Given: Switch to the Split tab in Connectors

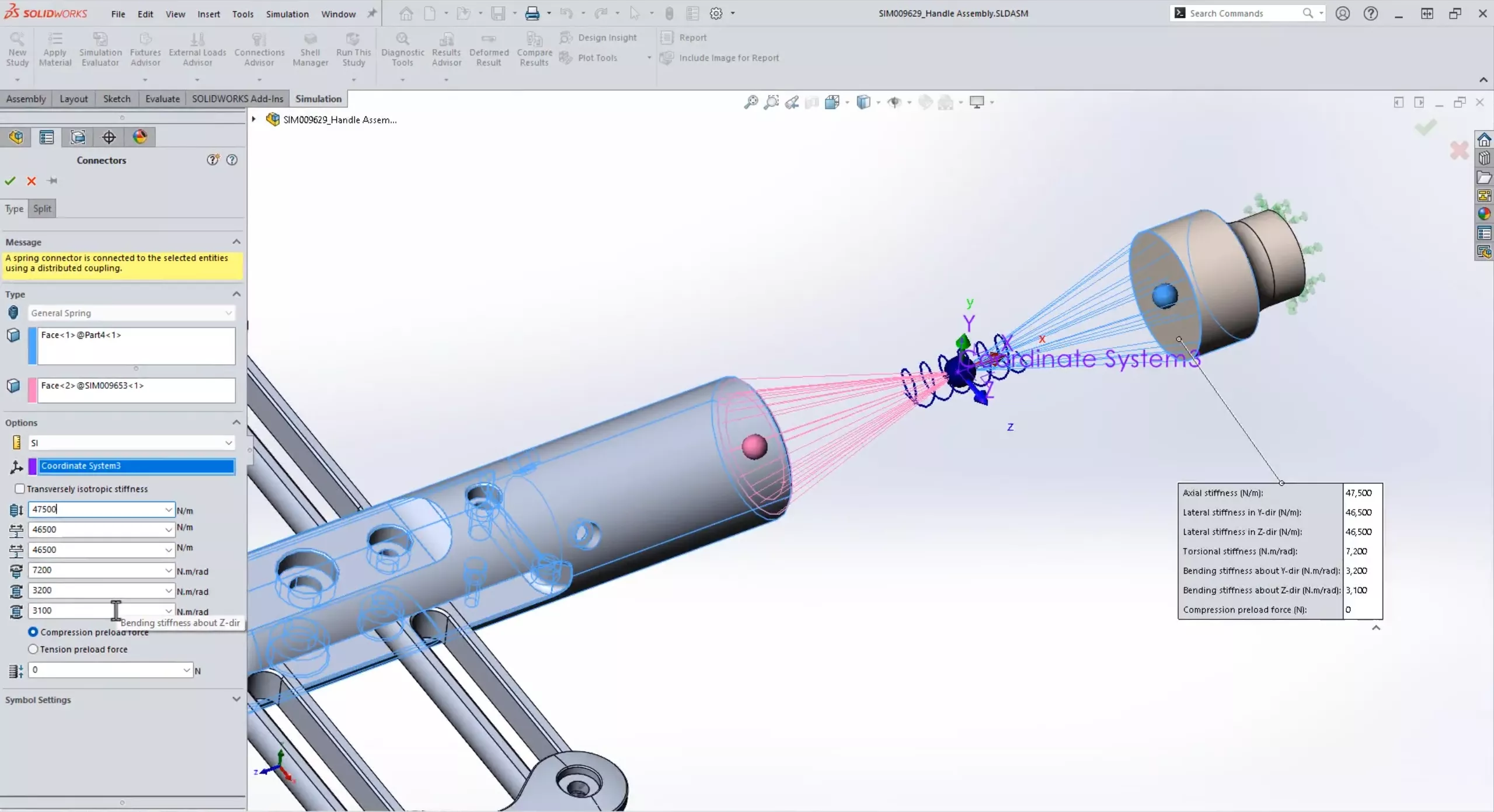Looking at the screenshot, I should pos(42,207).
